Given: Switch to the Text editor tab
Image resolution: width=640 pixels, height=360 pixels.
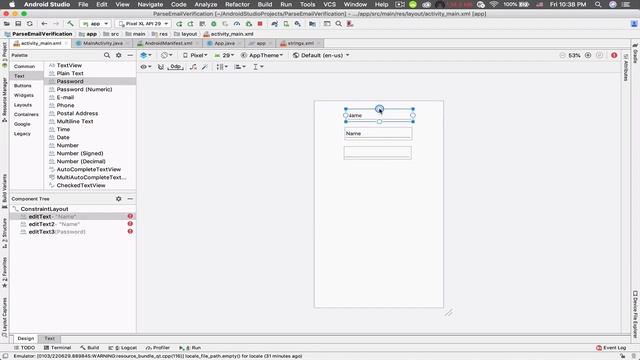Looking at the screenshot, I should 49,339.
